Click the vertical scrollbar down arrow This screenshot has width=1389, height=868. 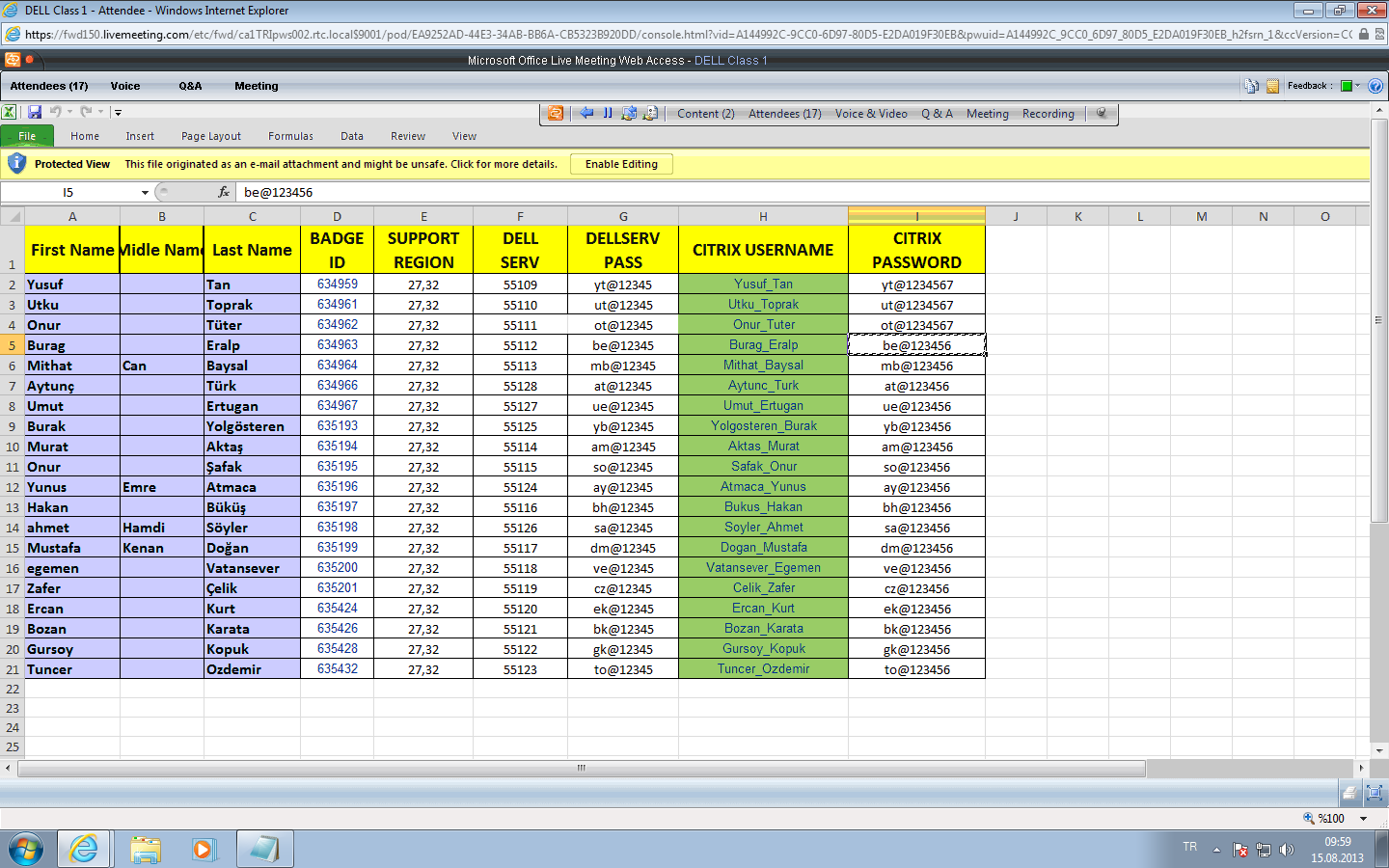[1379, 749]
